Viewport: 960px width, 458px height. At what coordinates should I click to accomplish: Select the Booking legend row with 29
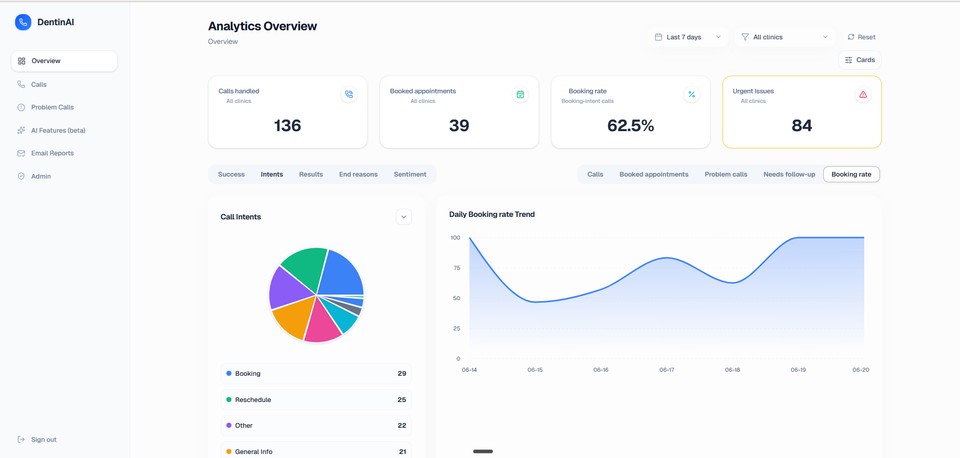(x=316, y=374)
